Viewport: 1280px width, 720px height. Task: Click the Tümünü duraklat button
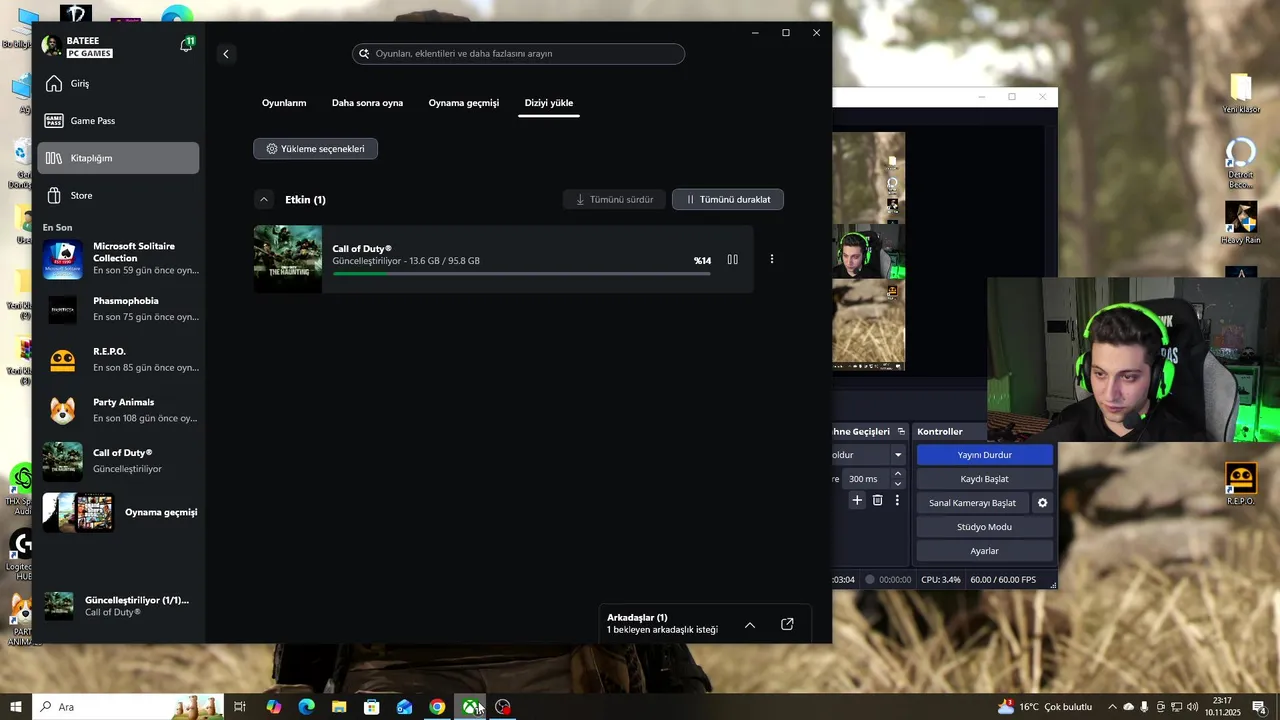(x=728, y=200)
